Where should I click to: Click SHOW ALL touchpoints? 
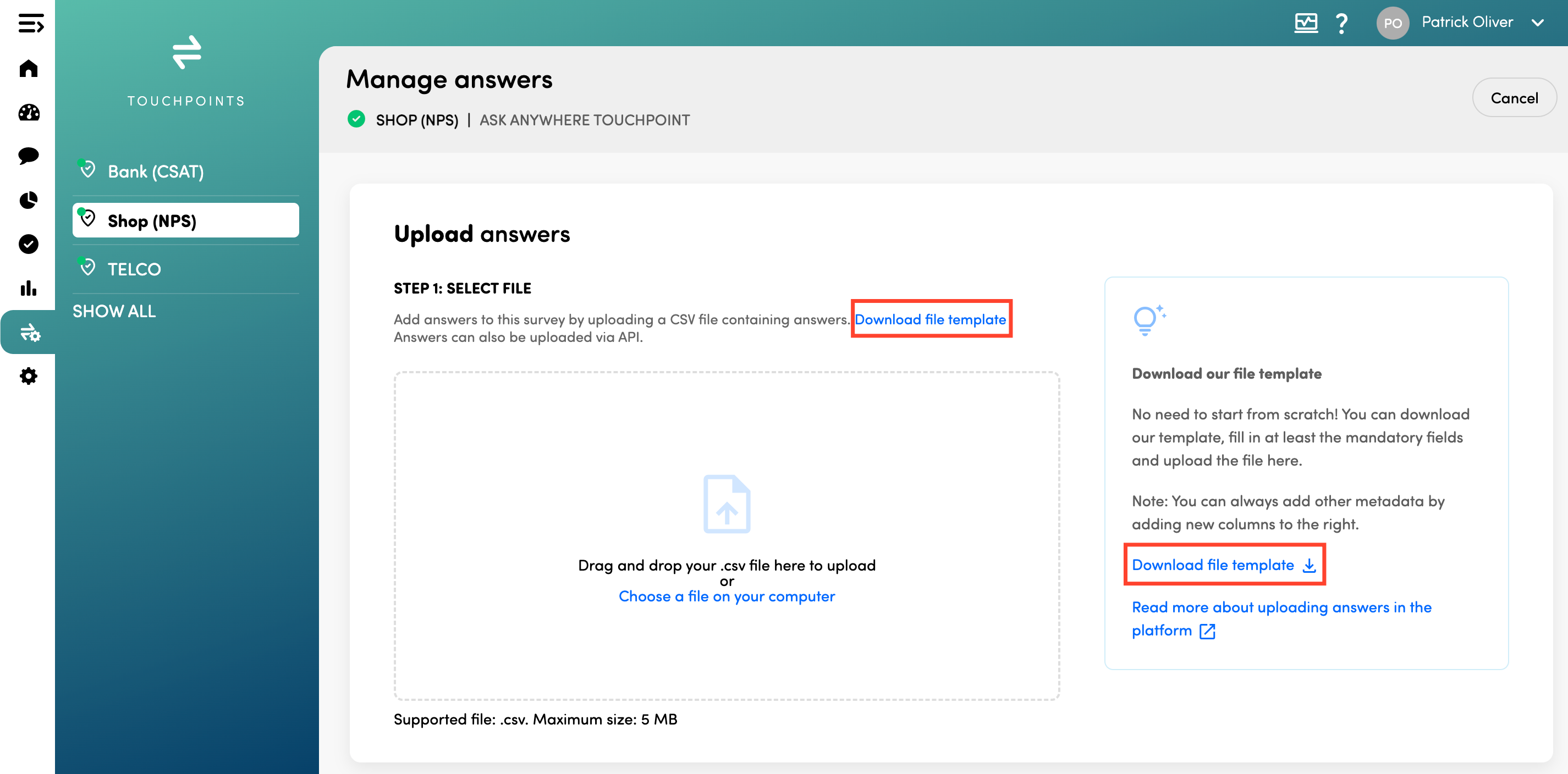coord(114,311)
